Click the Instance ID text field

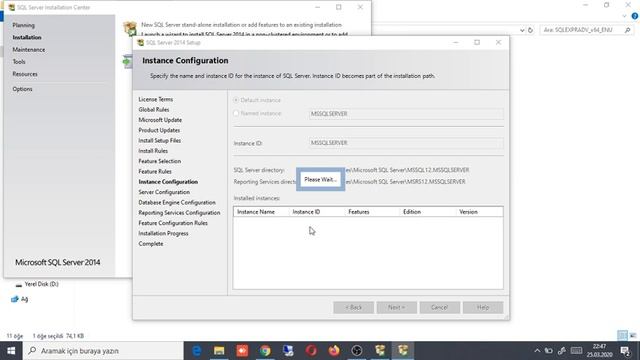[406, 143]
